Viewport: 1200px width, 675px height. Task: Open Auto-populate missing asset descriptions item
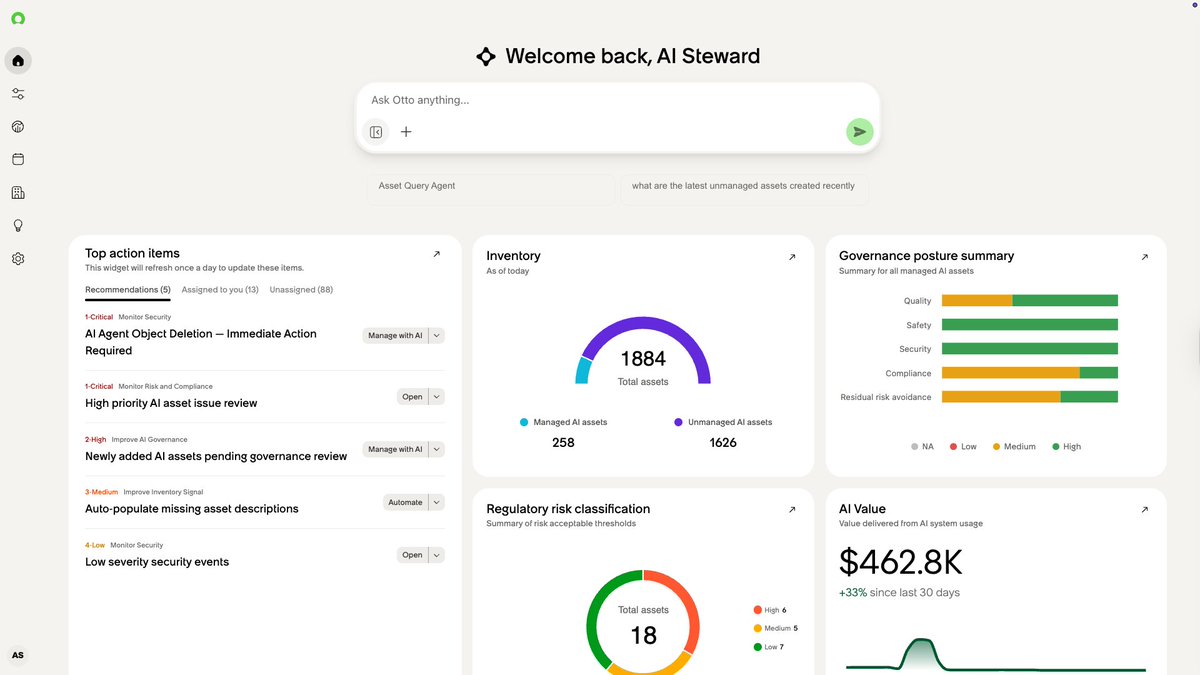point(192,509)
